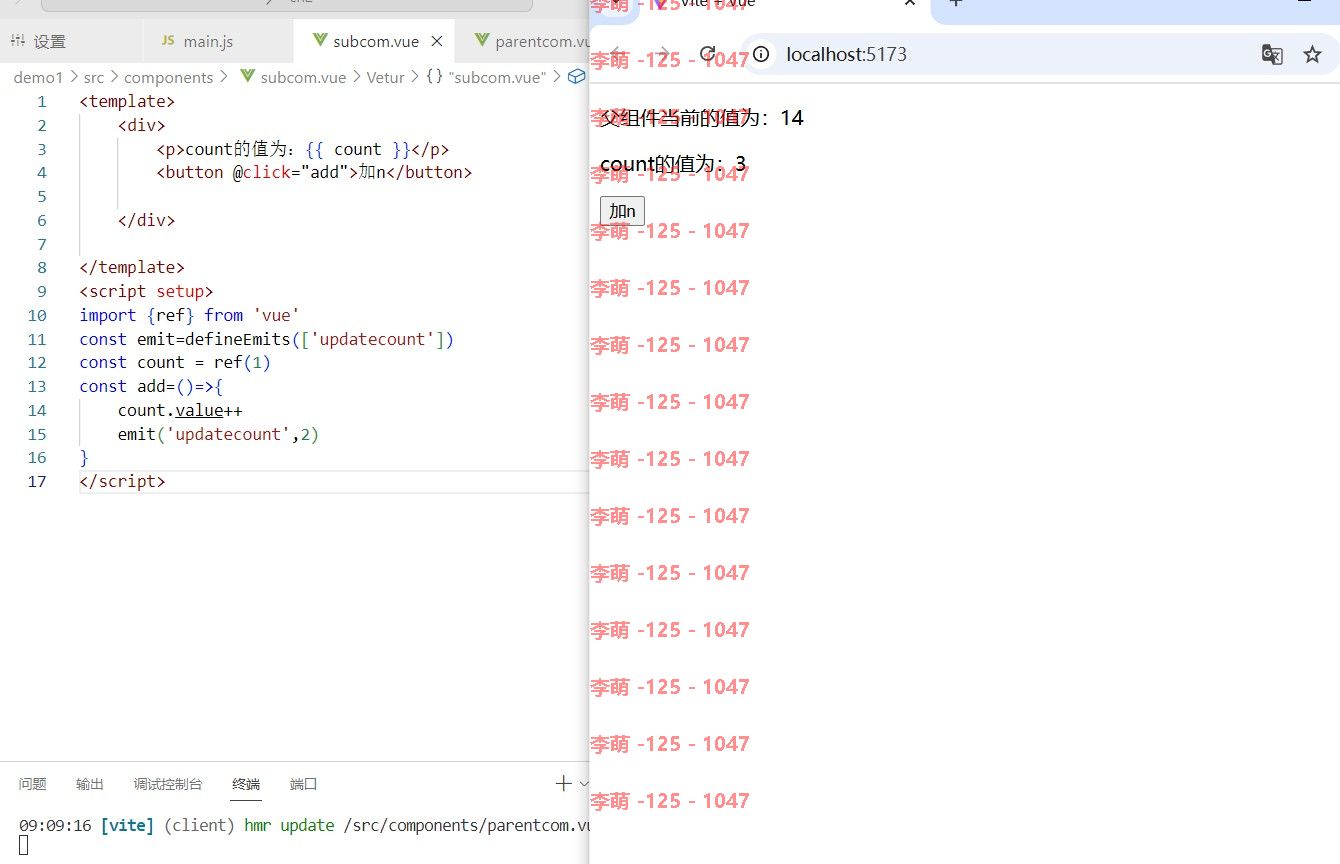
Task: Open the 端口 ports panel tab
Action: tap(303, 784)
